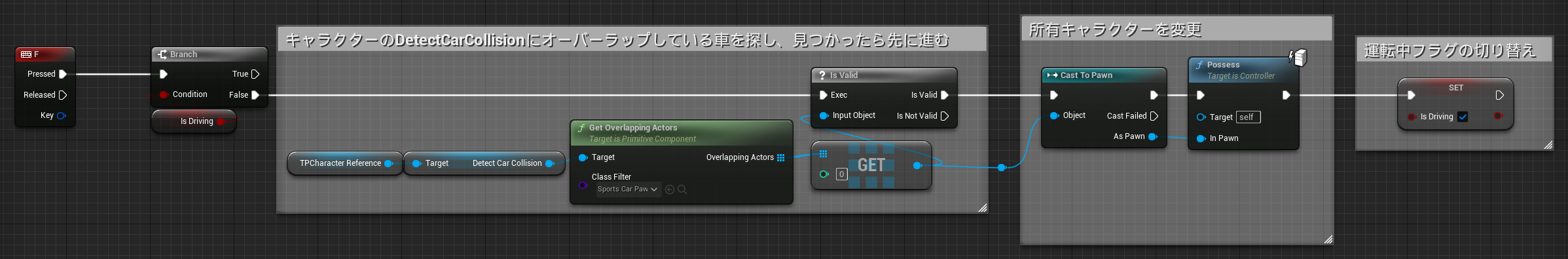Click the Released exec pin on F node

63,95
